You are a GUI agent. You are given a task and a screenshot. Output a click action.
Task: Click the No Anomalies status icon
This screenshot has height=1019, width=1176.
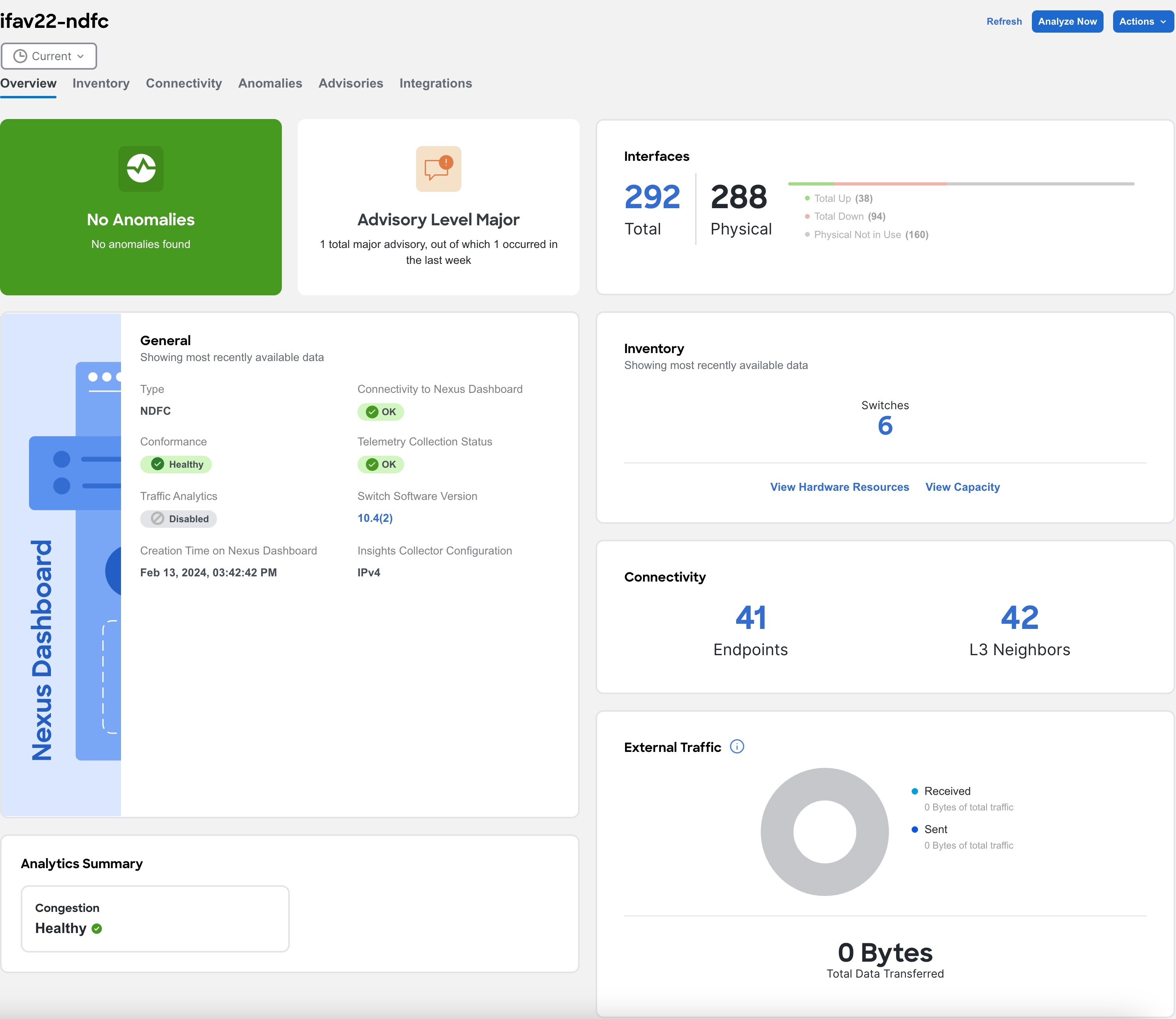(140, 168)
